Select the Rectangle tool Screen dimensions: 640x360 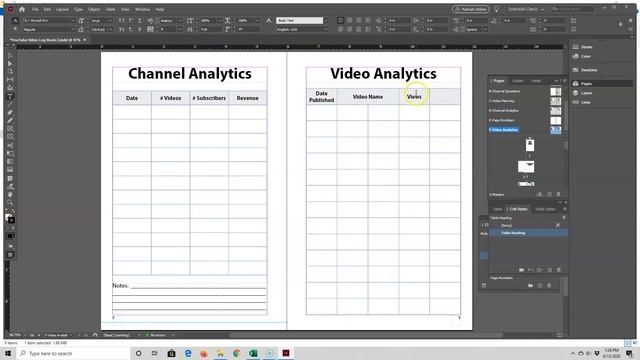point(10,137)
